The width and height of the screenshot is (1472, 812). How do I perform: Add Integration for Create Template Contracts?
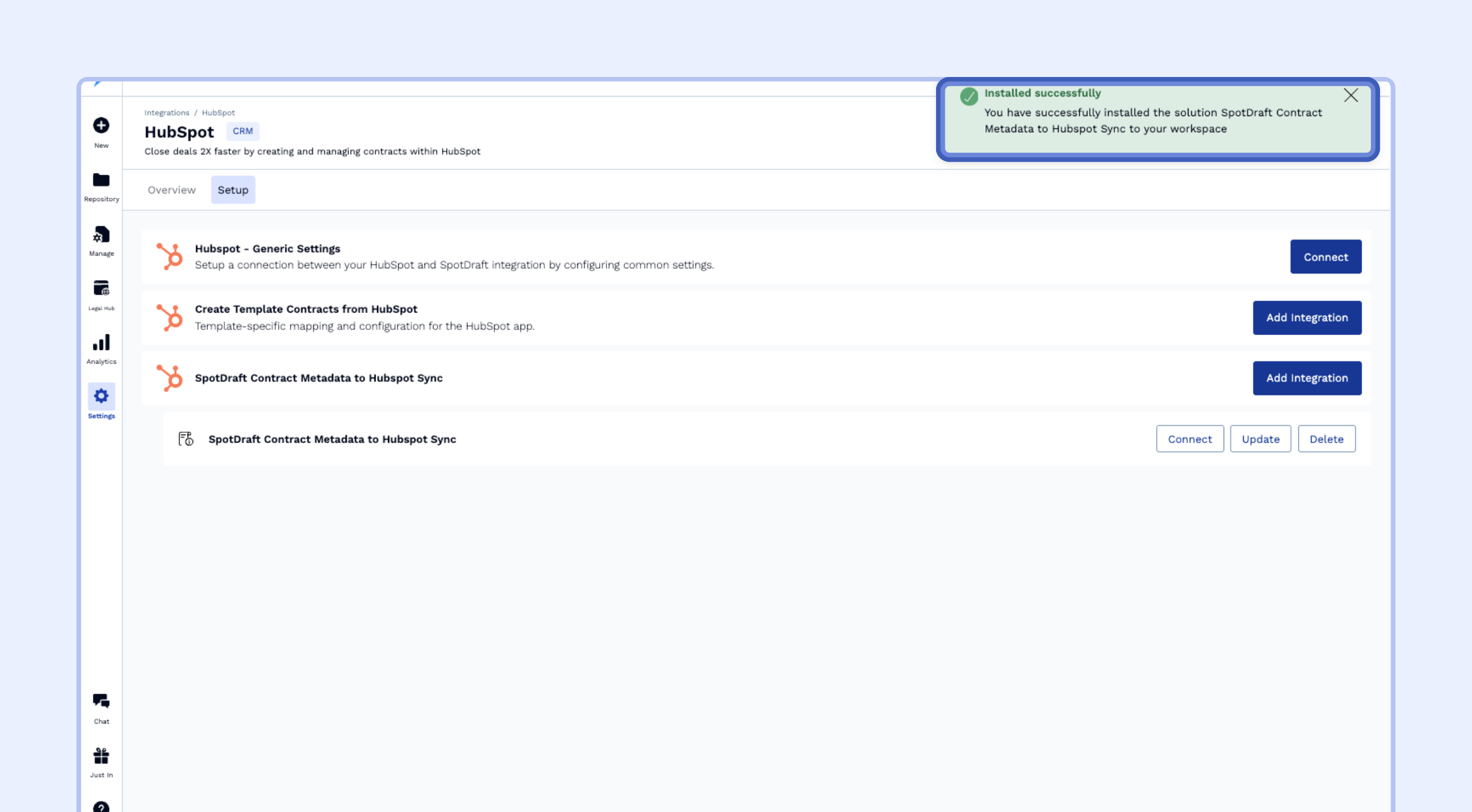point(1306,318)
